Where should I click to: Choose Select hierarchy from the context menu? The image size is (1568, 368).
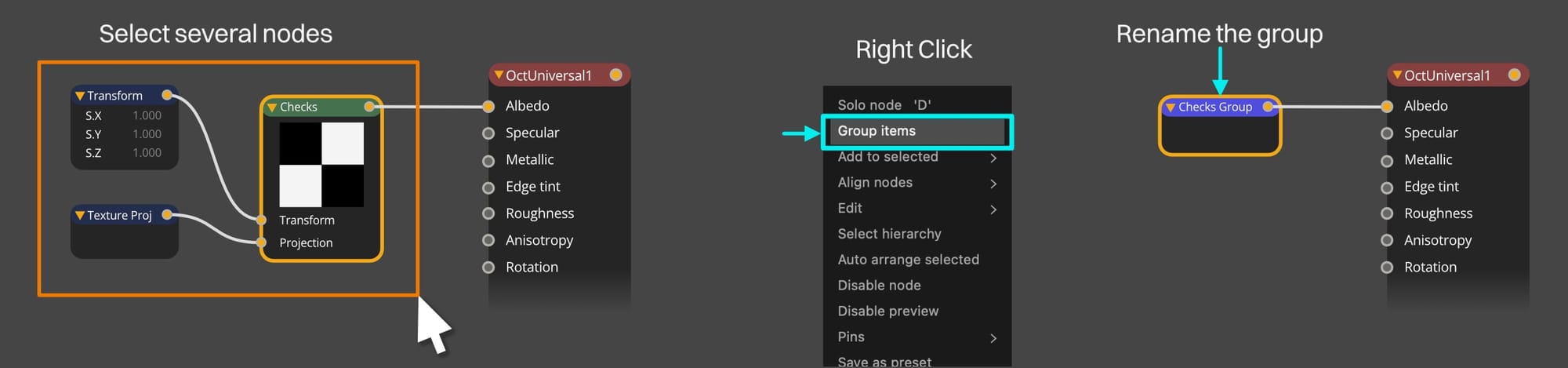click(x=917, y=234)
